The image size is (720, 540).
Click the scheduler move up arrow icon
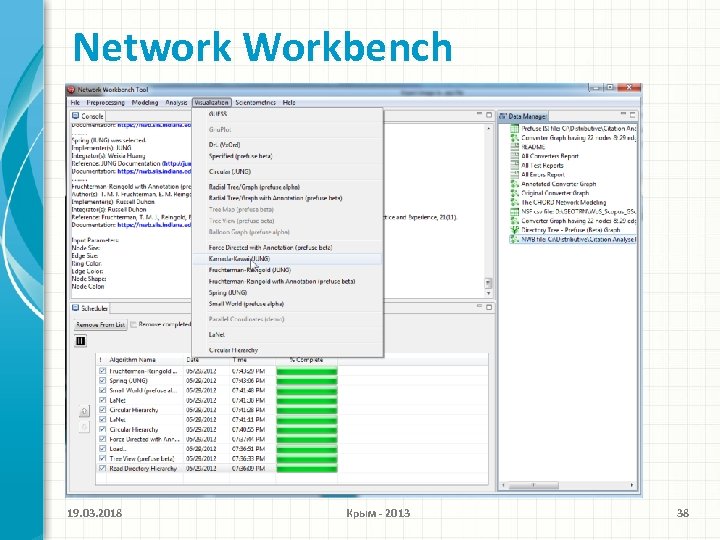coord(84,411)
